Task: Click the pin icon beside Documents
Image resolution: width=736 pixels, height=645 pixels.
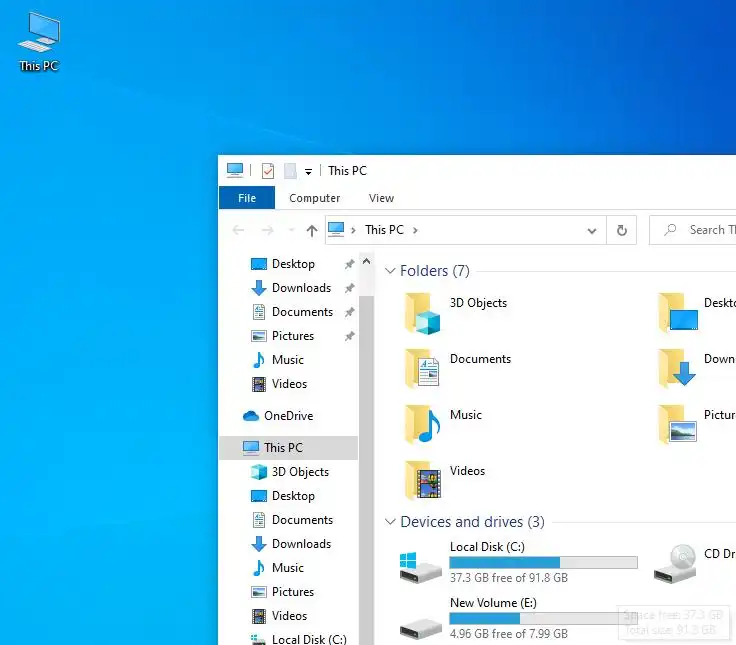Action: (x=349, y=312)
